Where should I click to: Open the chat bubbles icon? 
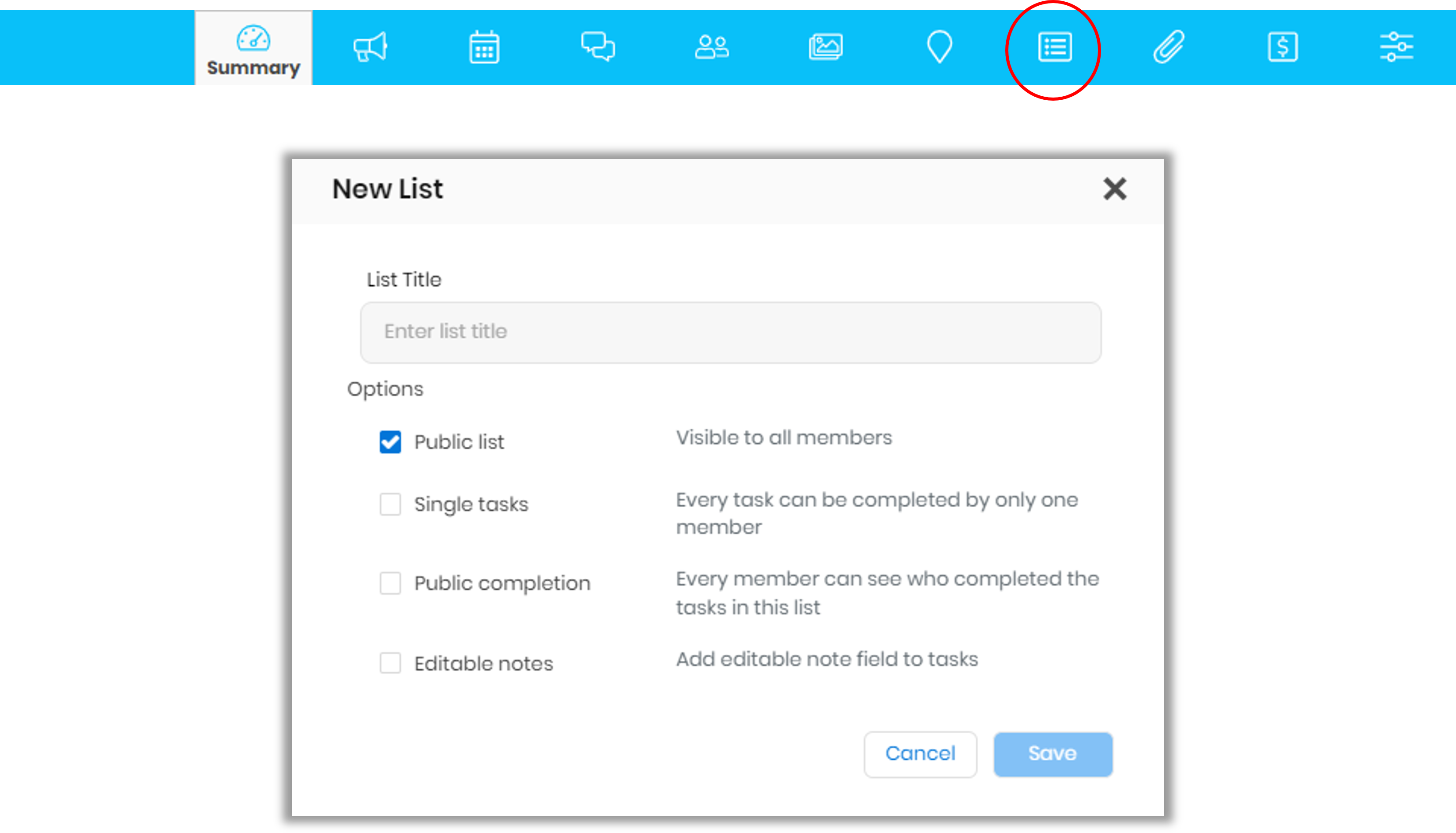(x=598, y=47)
